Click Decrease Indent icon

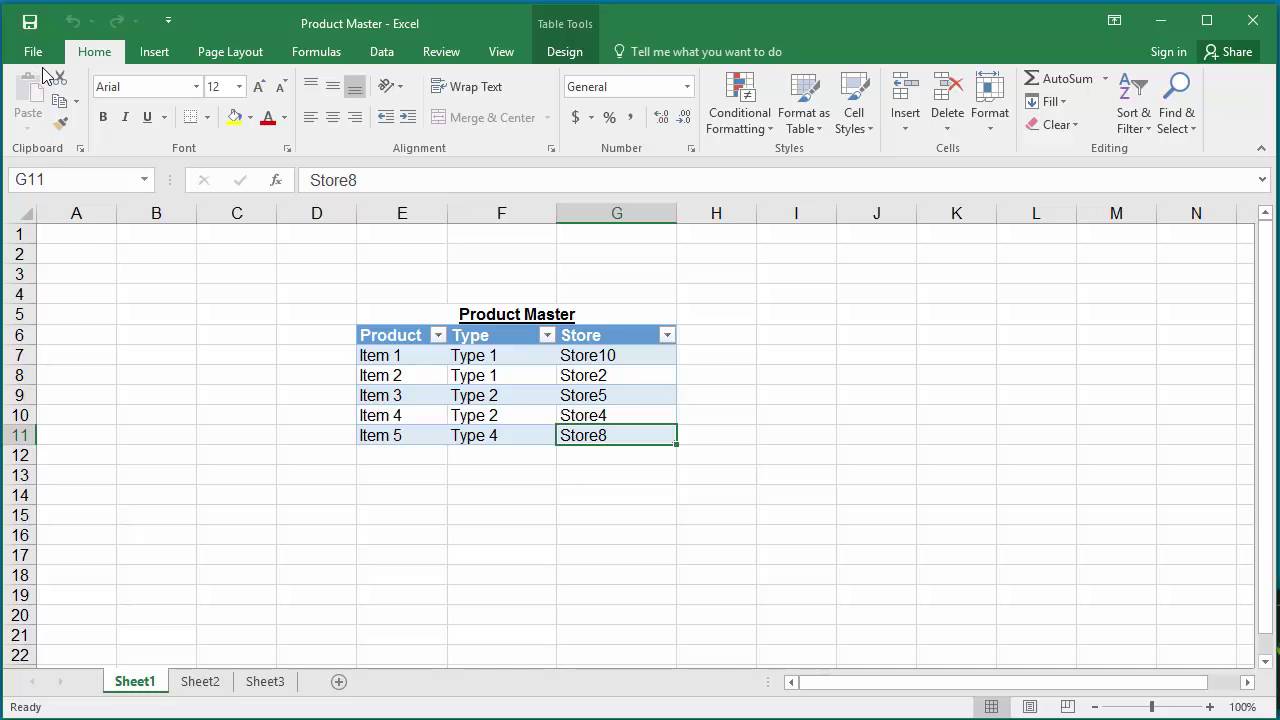point(386,117)
